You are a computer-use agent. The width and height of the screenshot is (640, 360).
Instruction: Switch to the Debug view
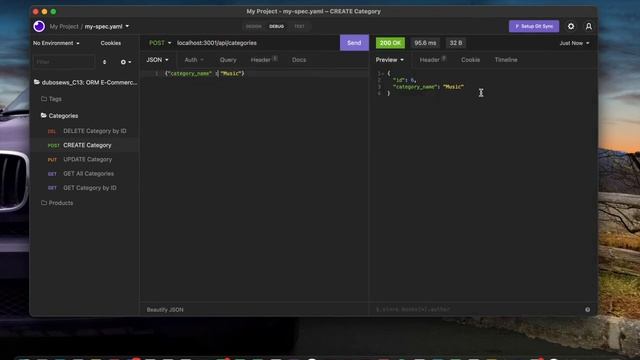(276, 26)
